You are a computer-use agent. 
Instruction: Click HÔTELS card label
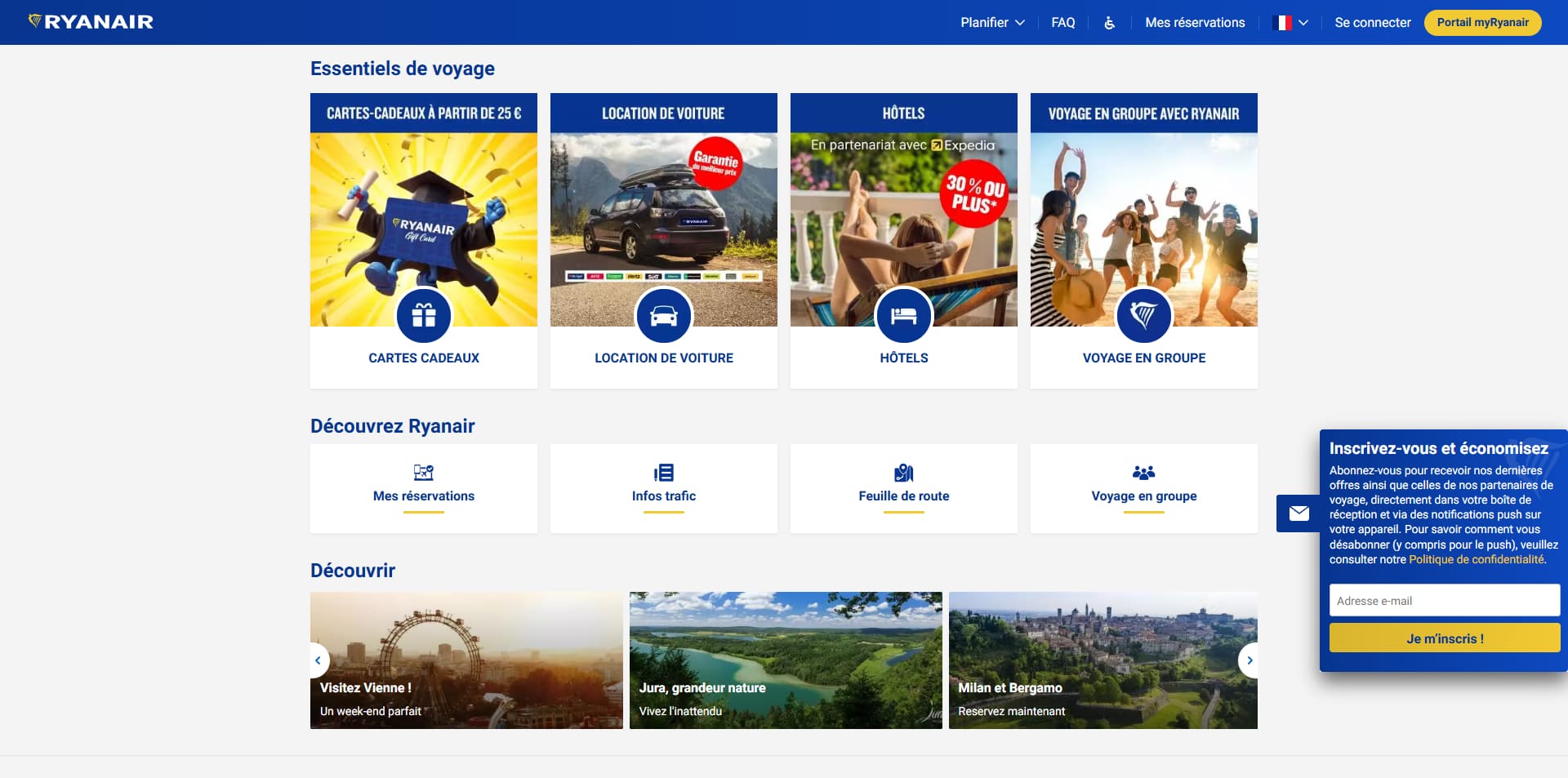(904, 358)
